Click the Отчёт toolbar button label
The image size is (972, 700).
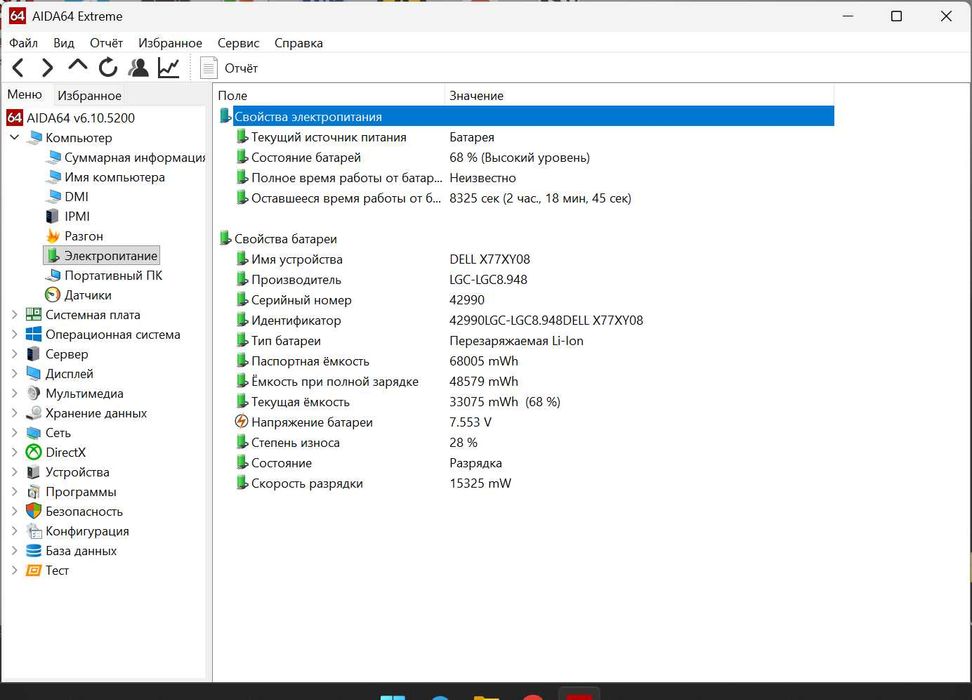[241, 68]
